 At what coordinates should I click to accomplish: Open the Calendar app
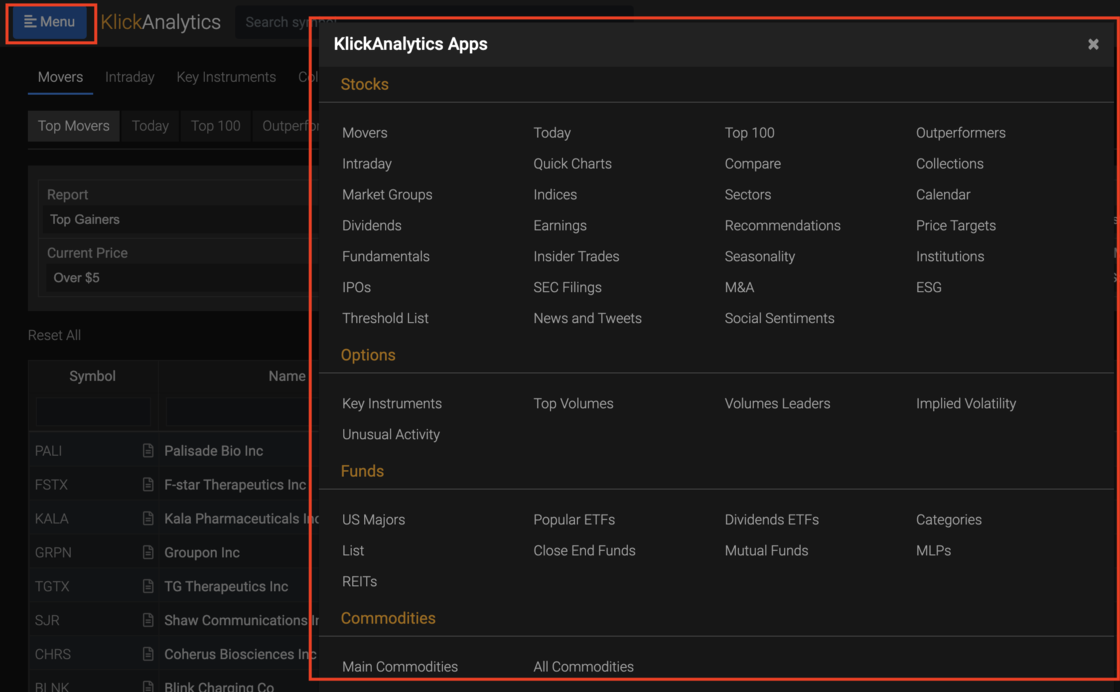943,194
